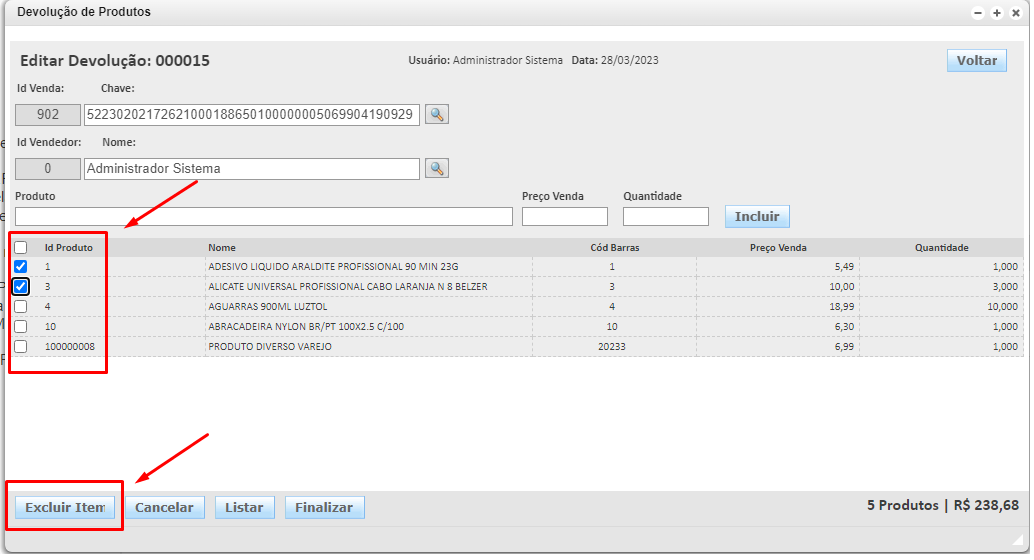Uncheck the ADESIVO LIQUIDO ARALDITE product checkbox
The image size is (1034, 560).
[x=21, y=267]
